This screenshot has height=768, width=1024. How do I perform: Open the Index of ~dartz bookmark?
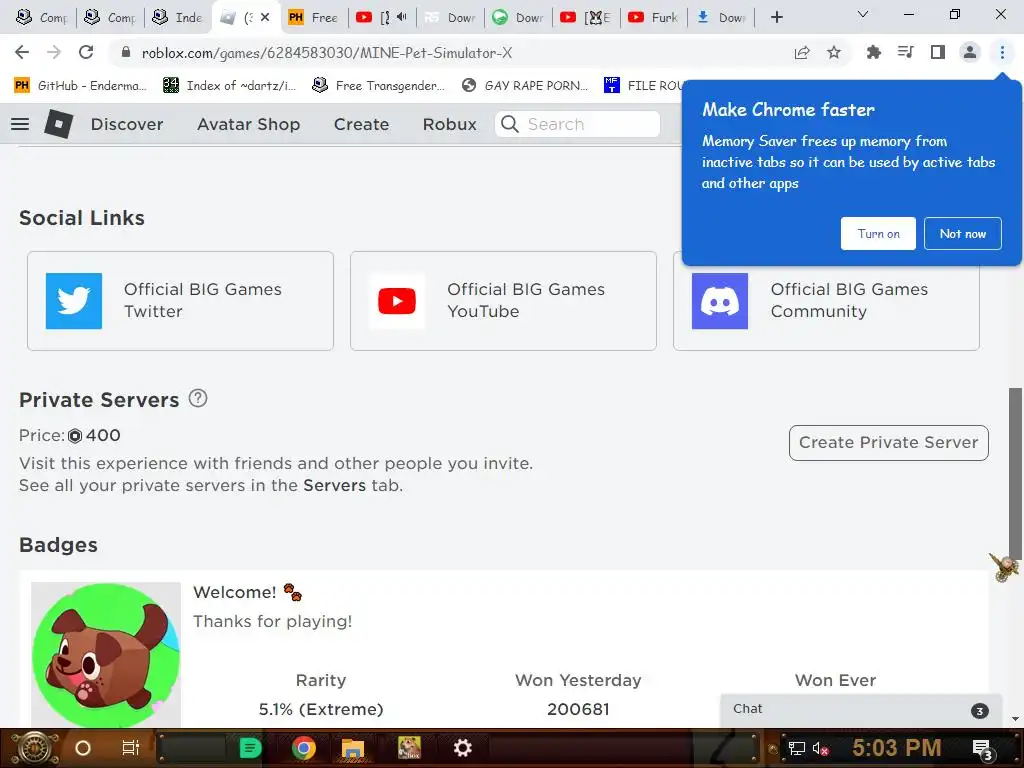pos(230,85)
